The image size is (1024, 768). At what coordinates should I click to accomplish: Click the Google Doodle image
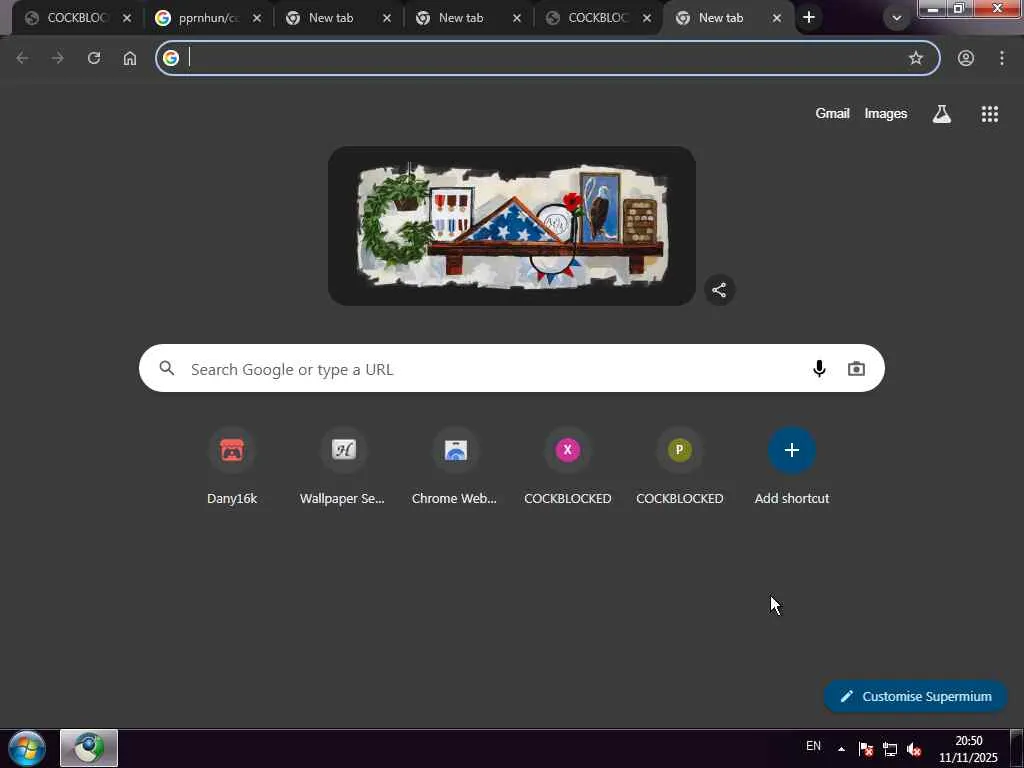[x=511, y=226]
